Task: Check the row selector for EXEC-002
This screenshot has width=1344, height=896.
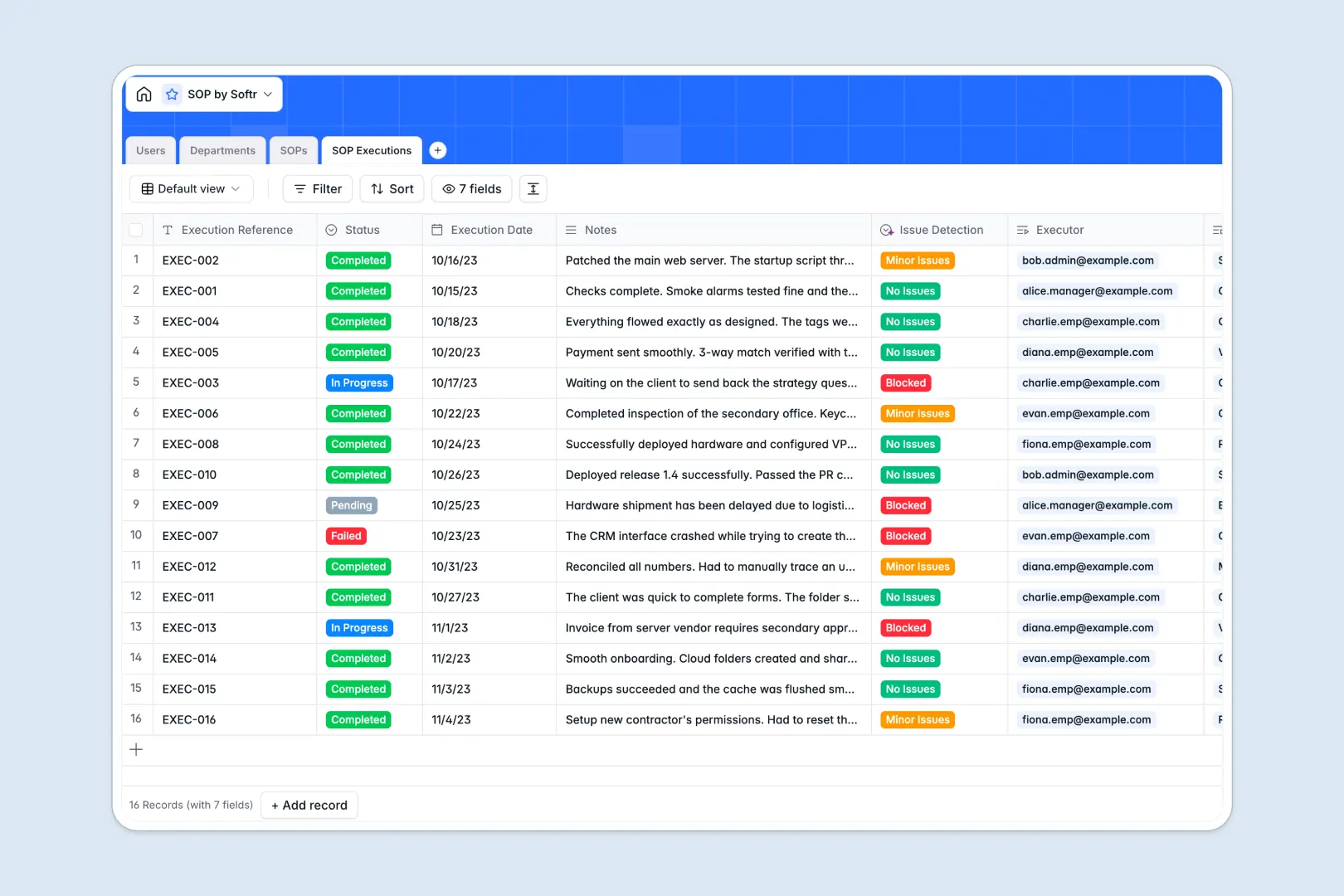Action: [136, 260]
